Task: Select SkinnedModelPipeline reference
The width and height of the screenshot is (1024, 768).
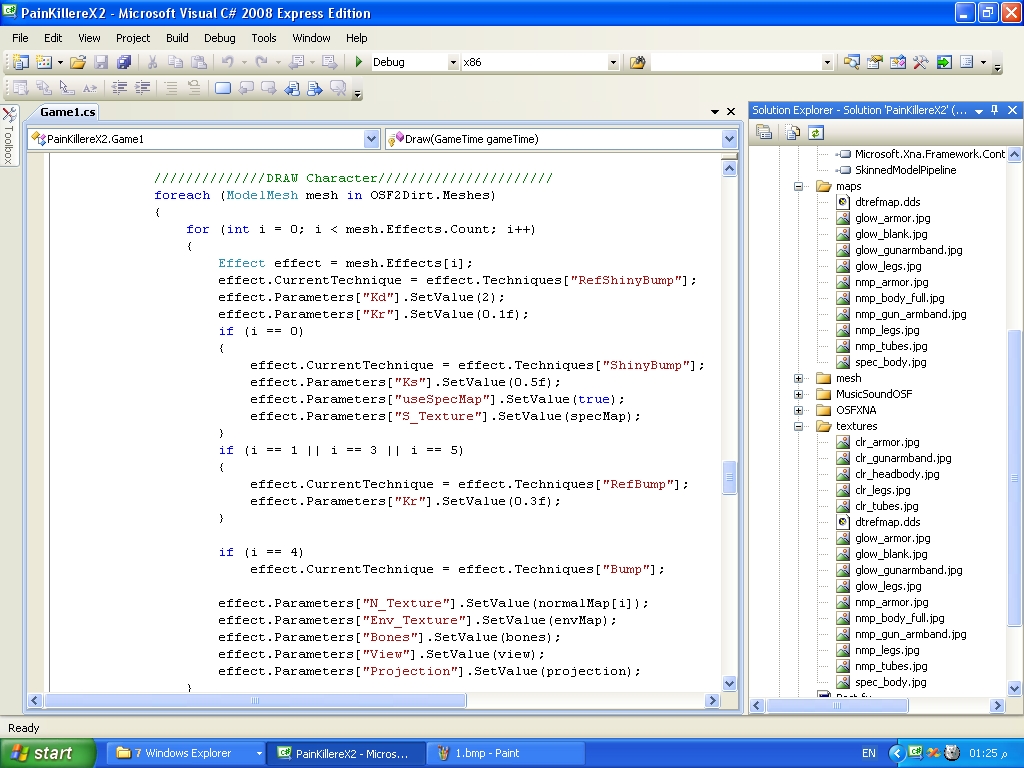Action: coord(905,170)
